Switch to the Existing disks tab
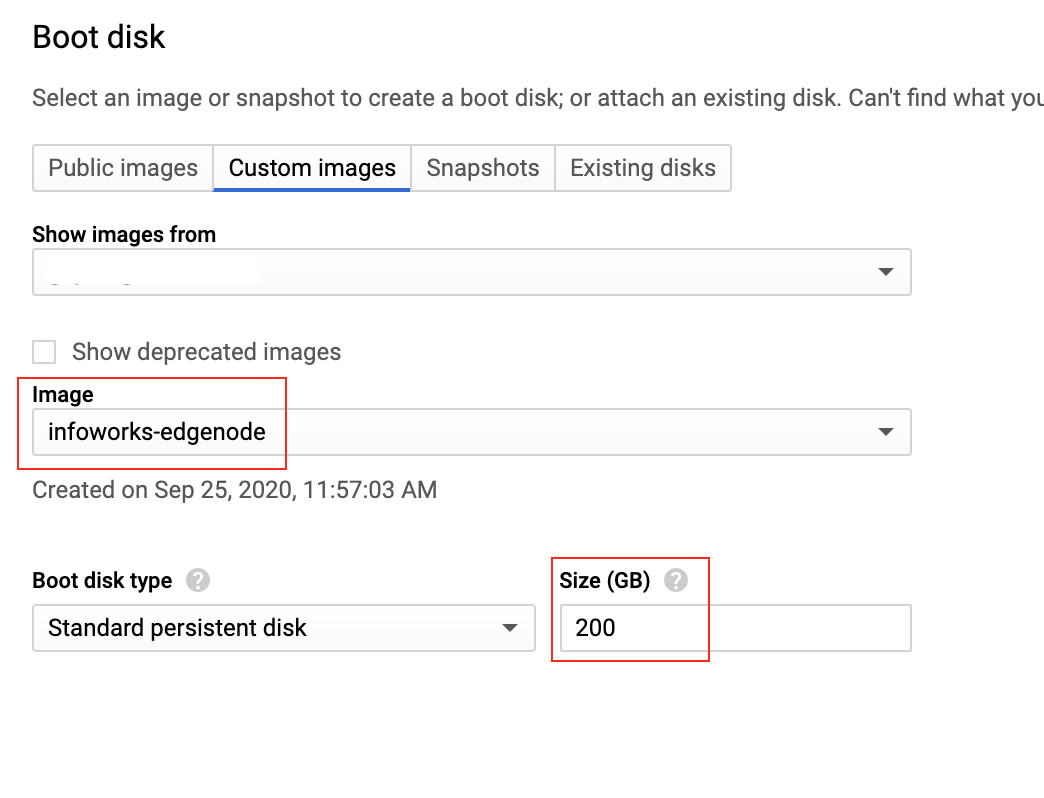This screenshot has height=798, width=1044. (x=643, y=168)
